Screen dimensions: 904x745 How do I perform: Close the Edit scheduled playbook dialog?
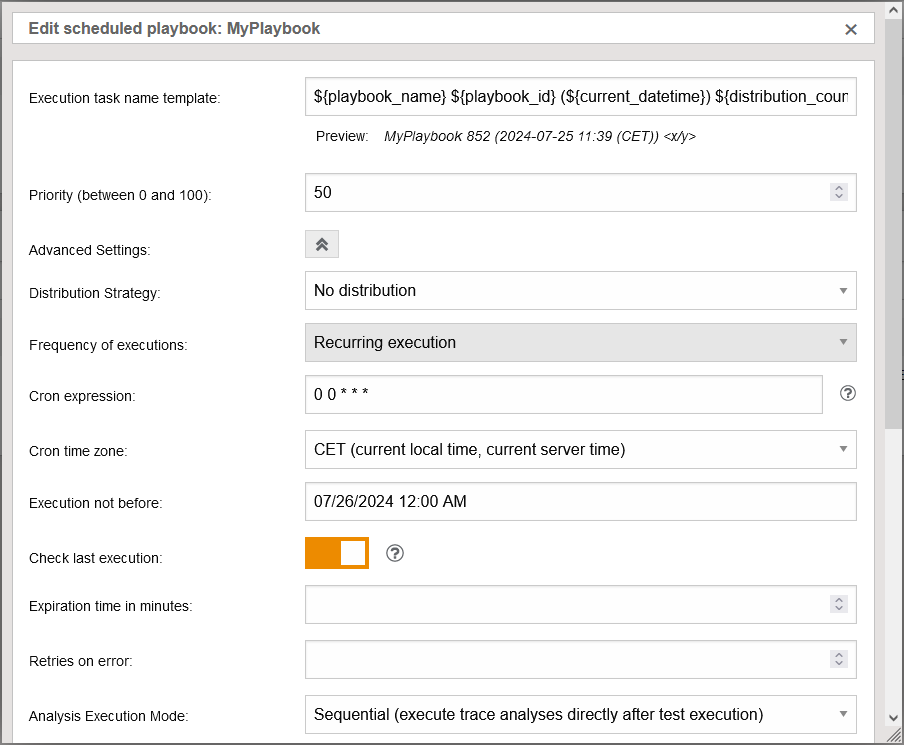coord(851,29)
